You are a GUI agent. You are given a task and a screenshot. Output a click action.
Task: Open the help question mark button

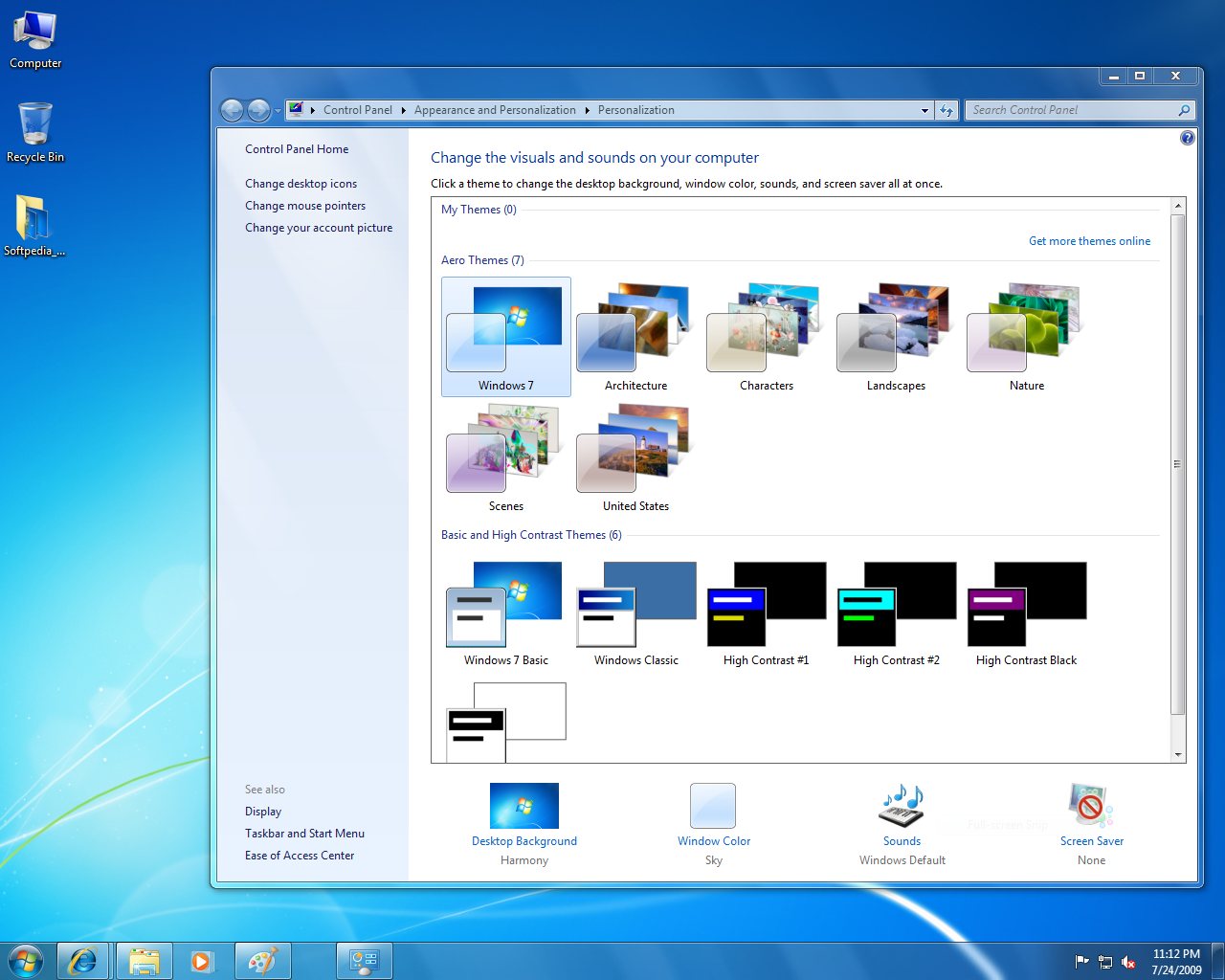pyautogui.click(x=1188, y=138)
